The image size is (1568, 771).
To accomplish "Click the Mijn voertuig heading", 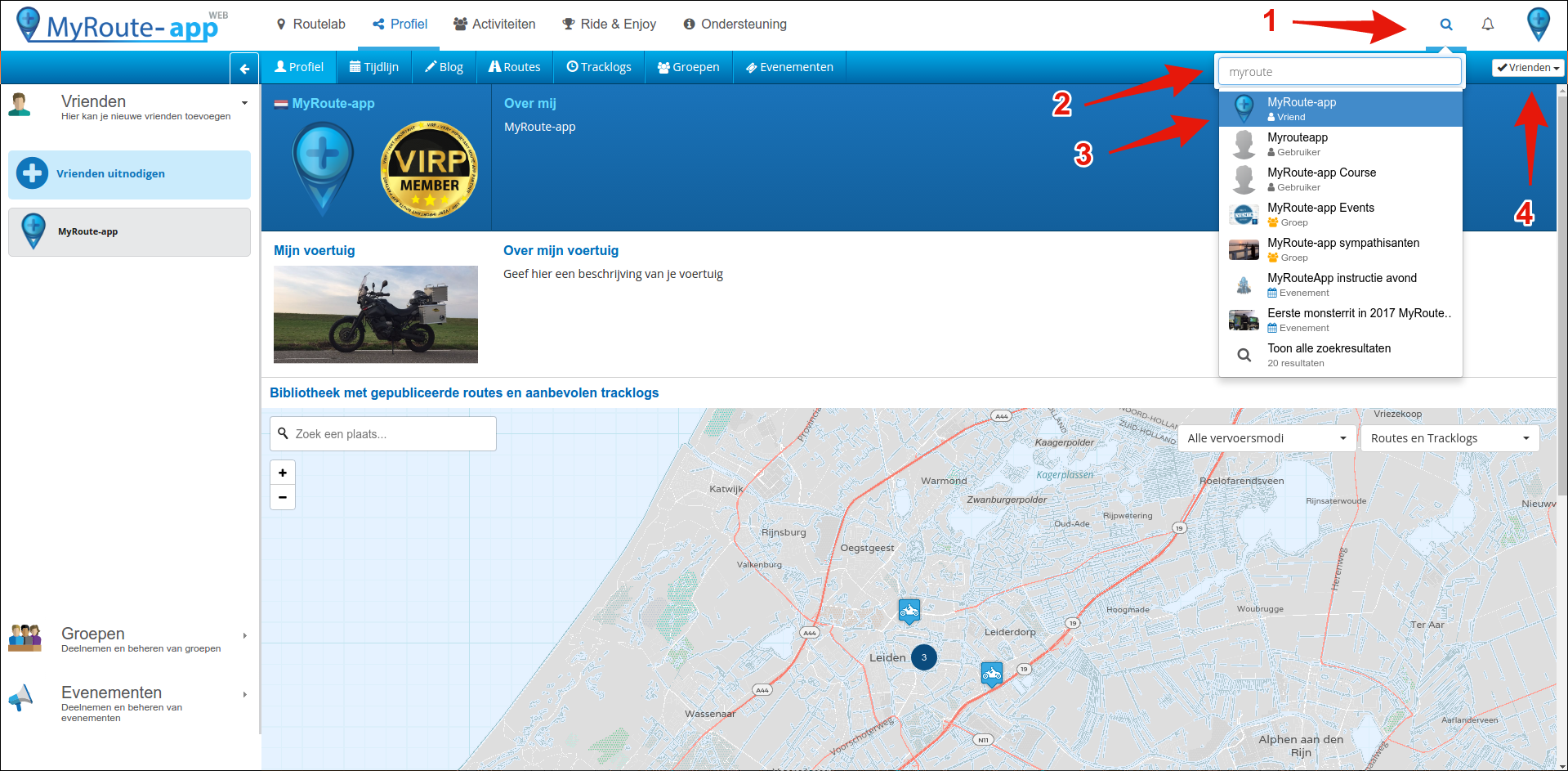I will tap(315, 250).
